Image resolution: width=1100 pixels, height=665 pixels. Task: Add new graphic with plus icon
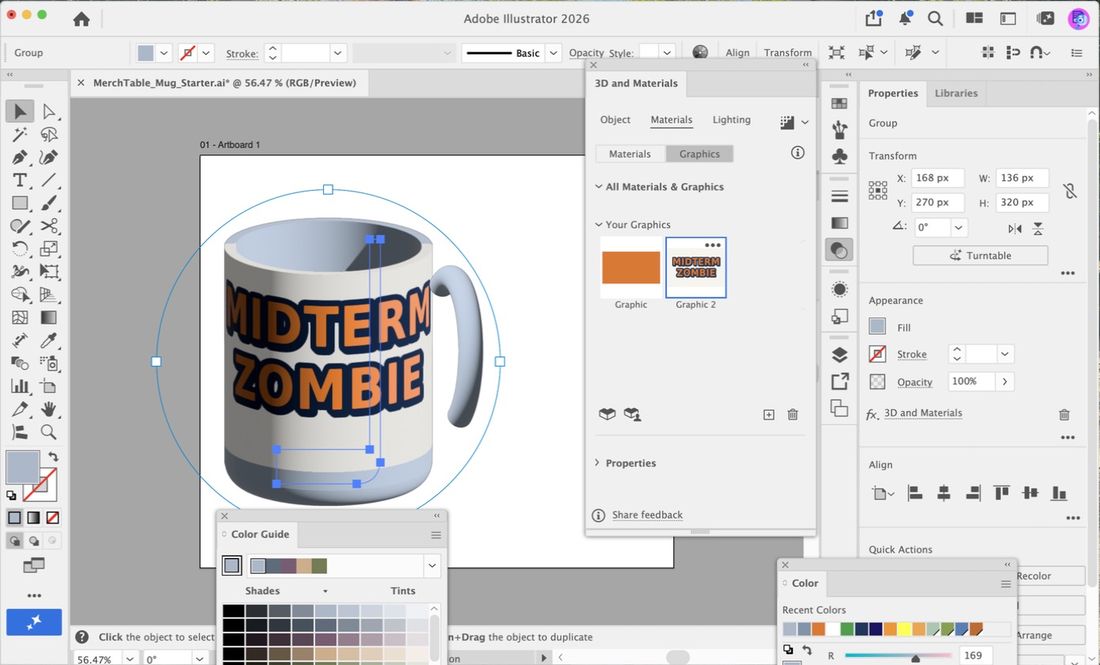[769, 415]
